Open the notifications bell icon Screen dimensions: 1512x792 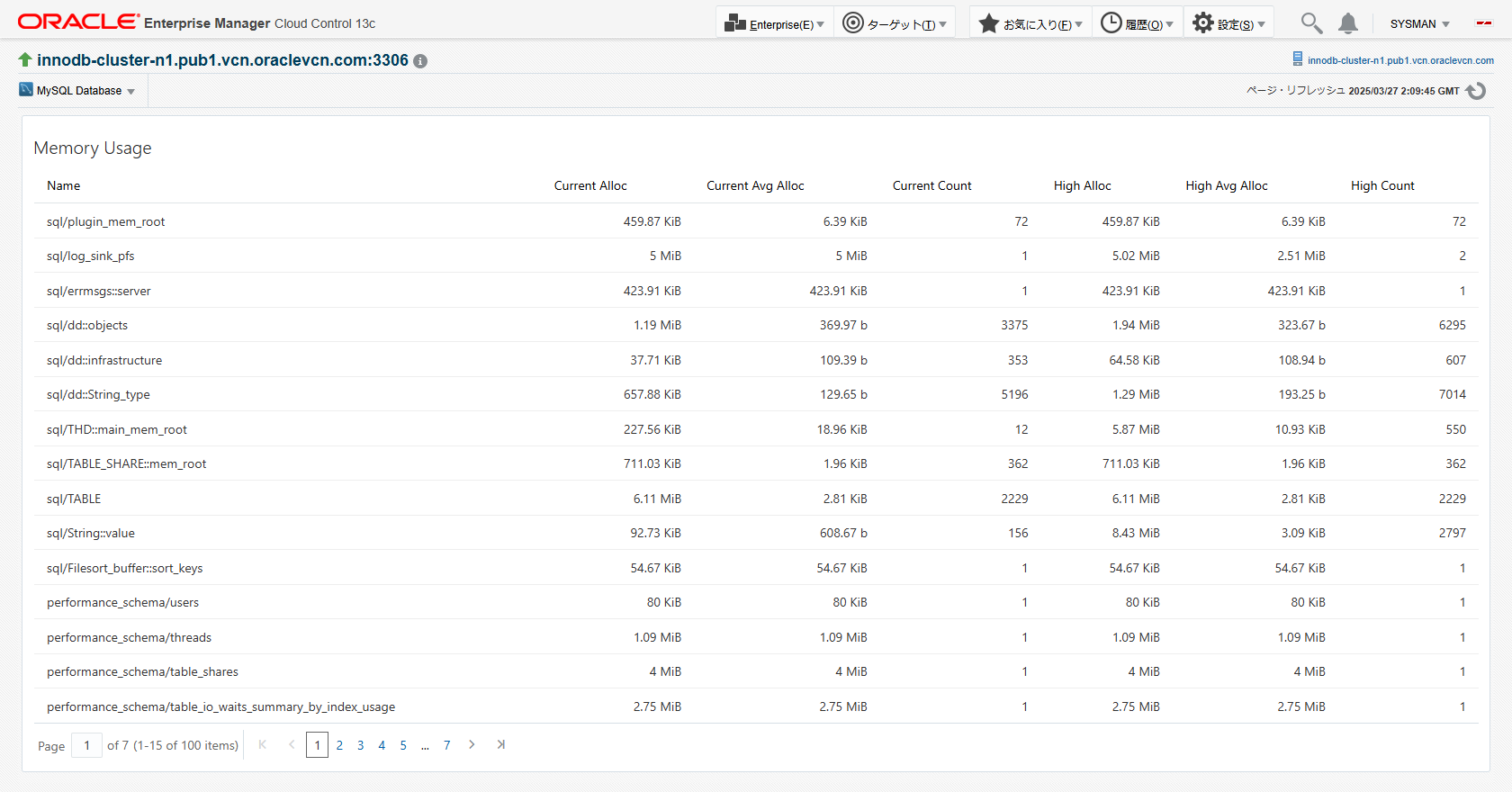[1347, 23]
